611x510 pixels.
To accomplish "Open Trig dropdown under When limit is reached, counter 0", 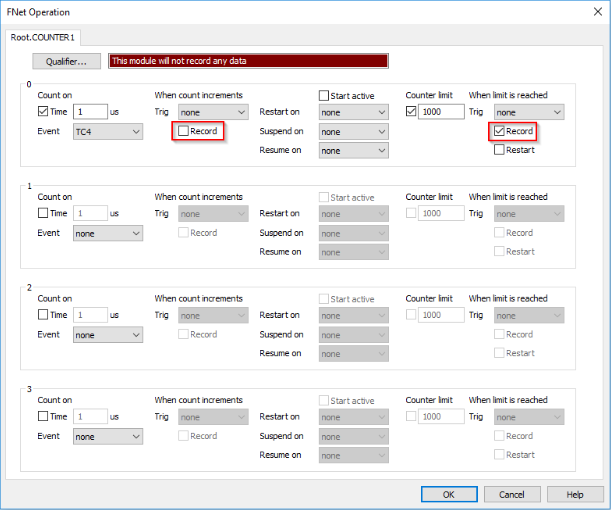I will [529, 113].
